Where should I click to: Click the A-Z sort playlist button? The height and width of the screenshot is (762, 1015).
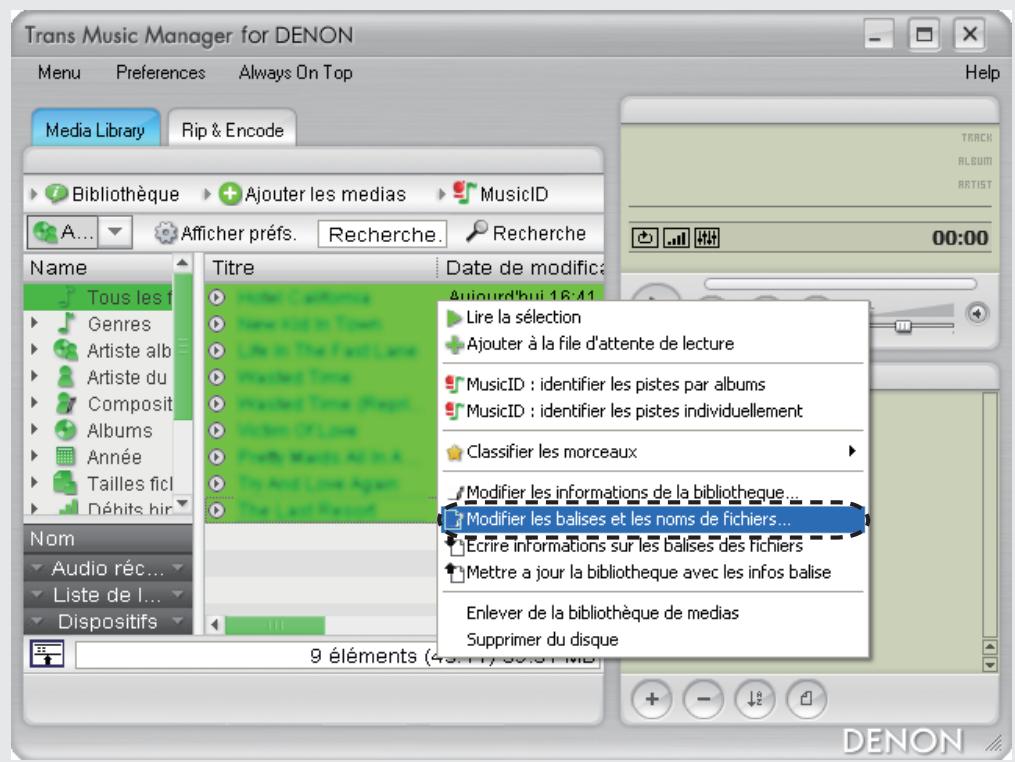(755, 699)
